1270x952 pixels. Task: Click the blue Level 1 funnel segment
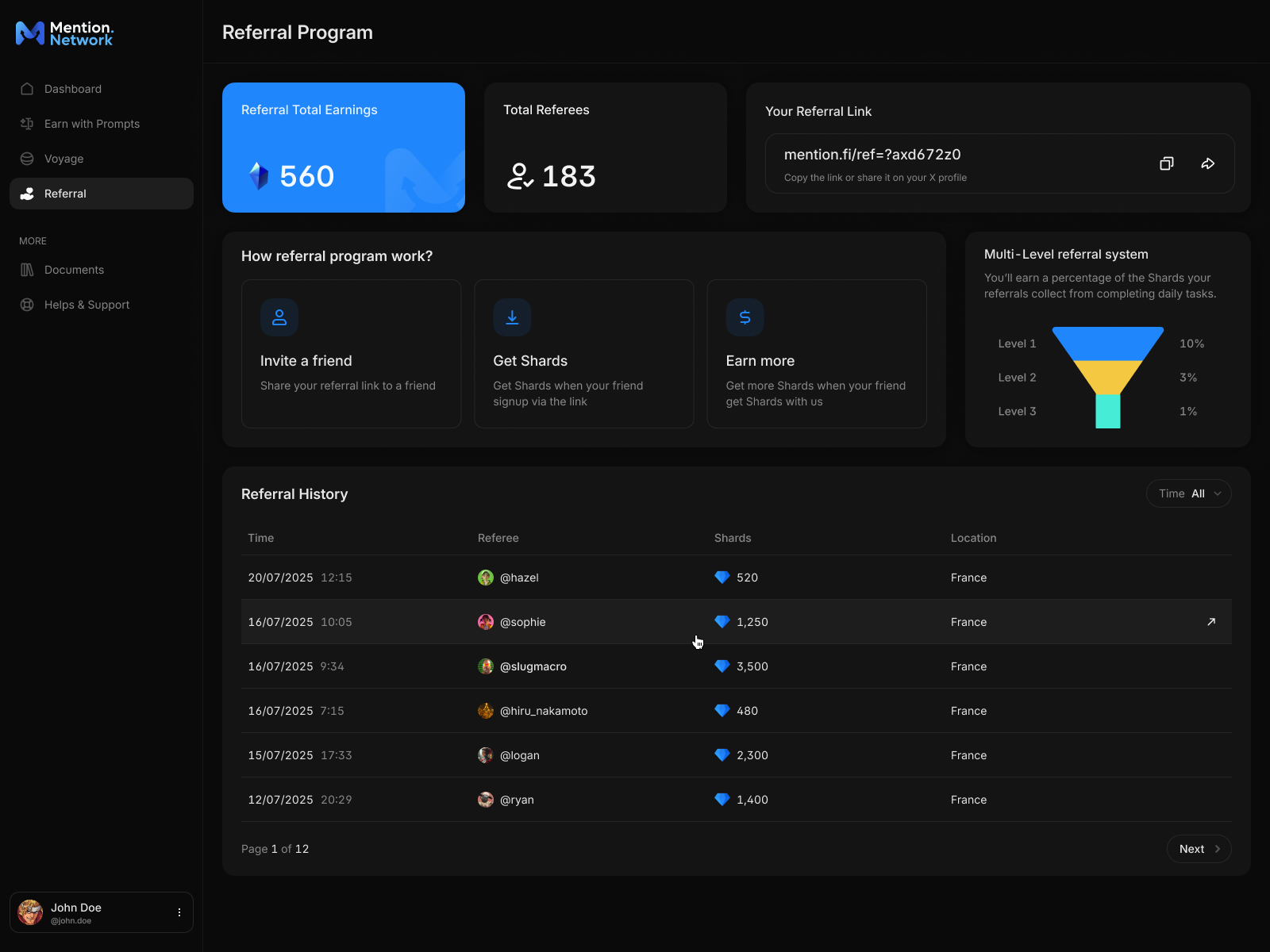1108,344
